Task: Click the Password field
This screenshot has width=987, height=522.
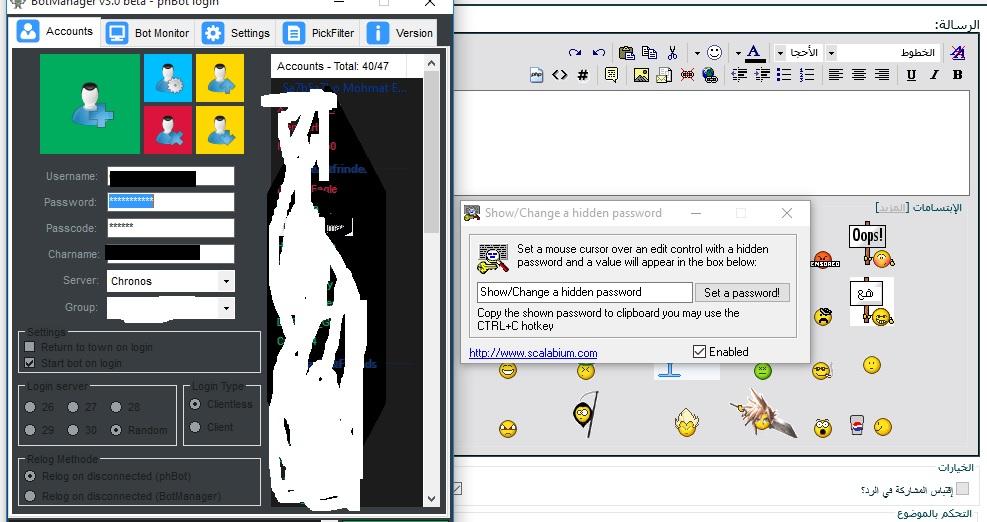Action: [171, 201]
